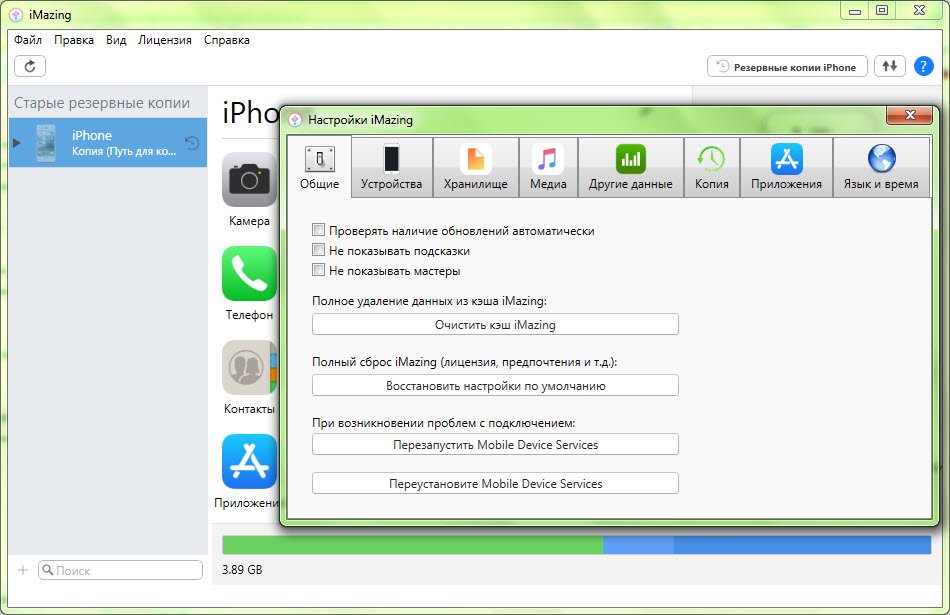Close the Настройки iMazing dialog
The image size is (950, 615).
(909, 115)
